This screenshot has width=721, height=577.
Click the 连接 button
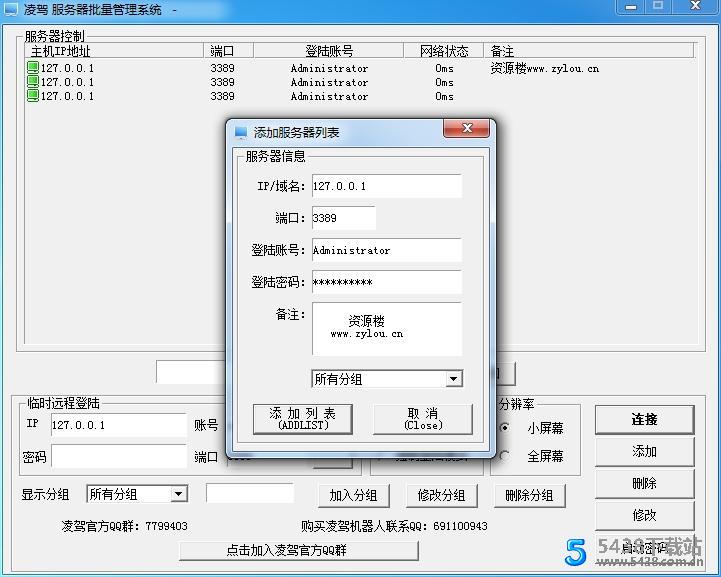644,419
